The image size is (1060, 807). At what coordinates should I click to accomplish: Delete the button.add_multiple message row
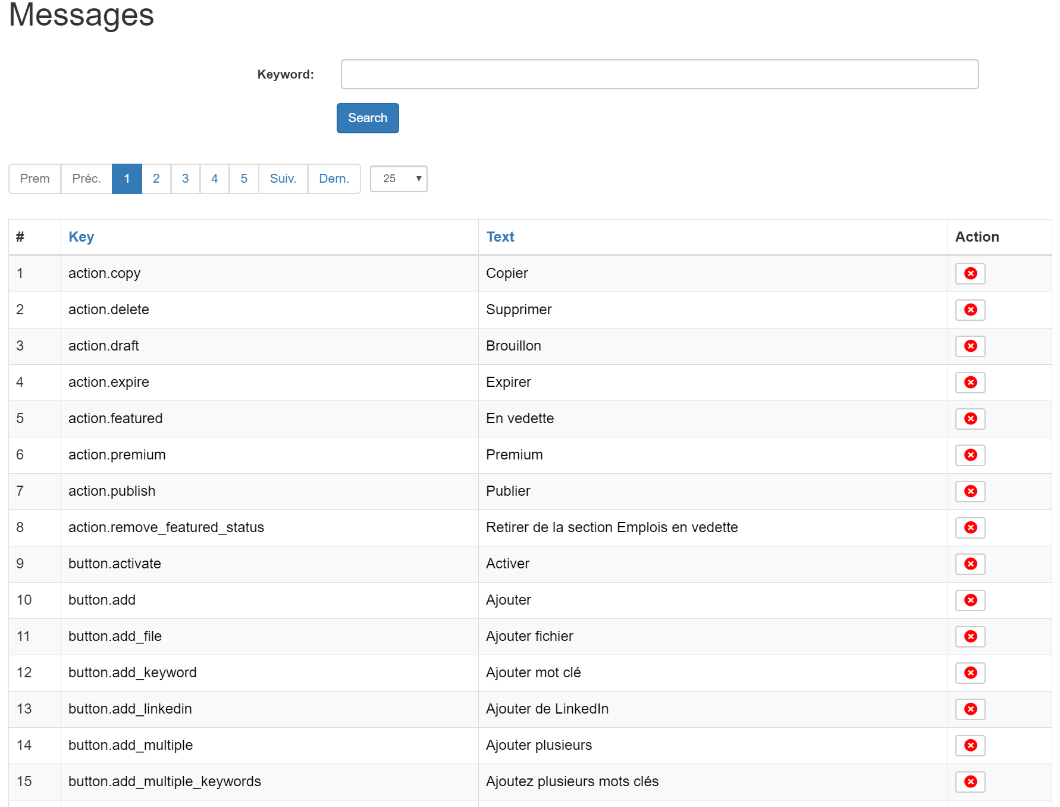[970, 745]
